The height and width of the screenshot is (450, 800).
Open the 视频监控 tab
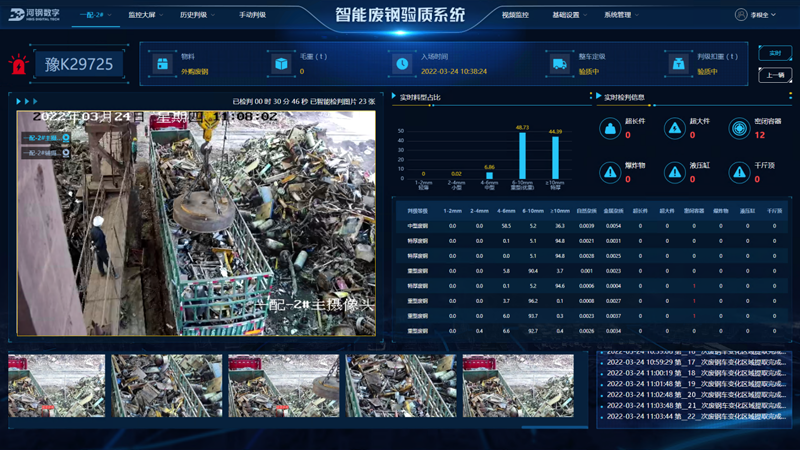point(515,15)
